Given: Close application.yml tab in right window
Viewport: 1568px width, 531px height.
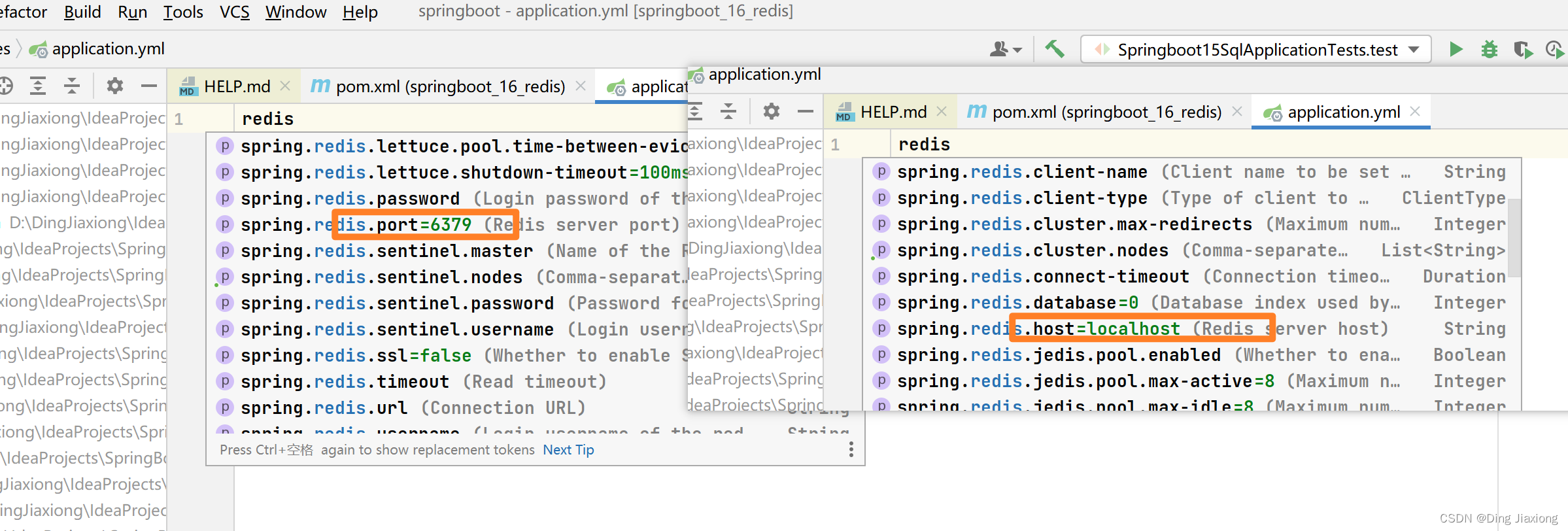Looking at the screenshot, I should click(x=1415, y=111).
